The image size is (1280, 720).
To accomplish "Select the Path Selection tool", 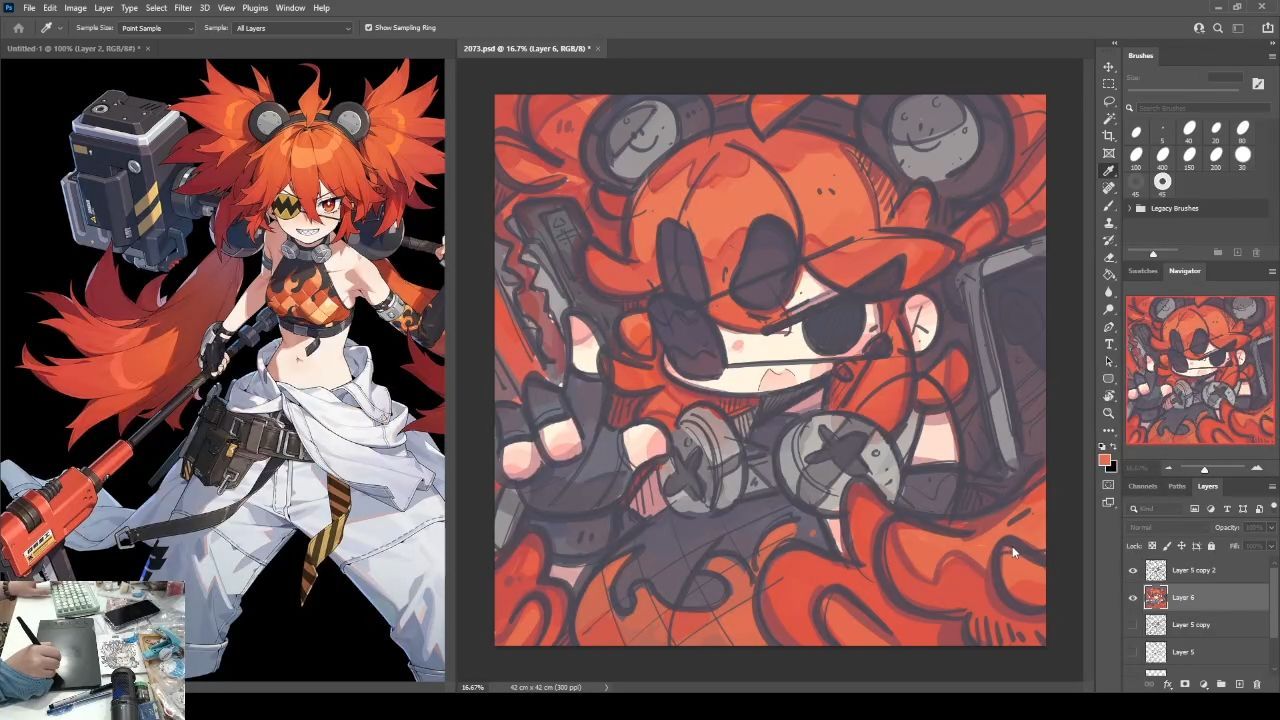I will [x=1108, y=361].
